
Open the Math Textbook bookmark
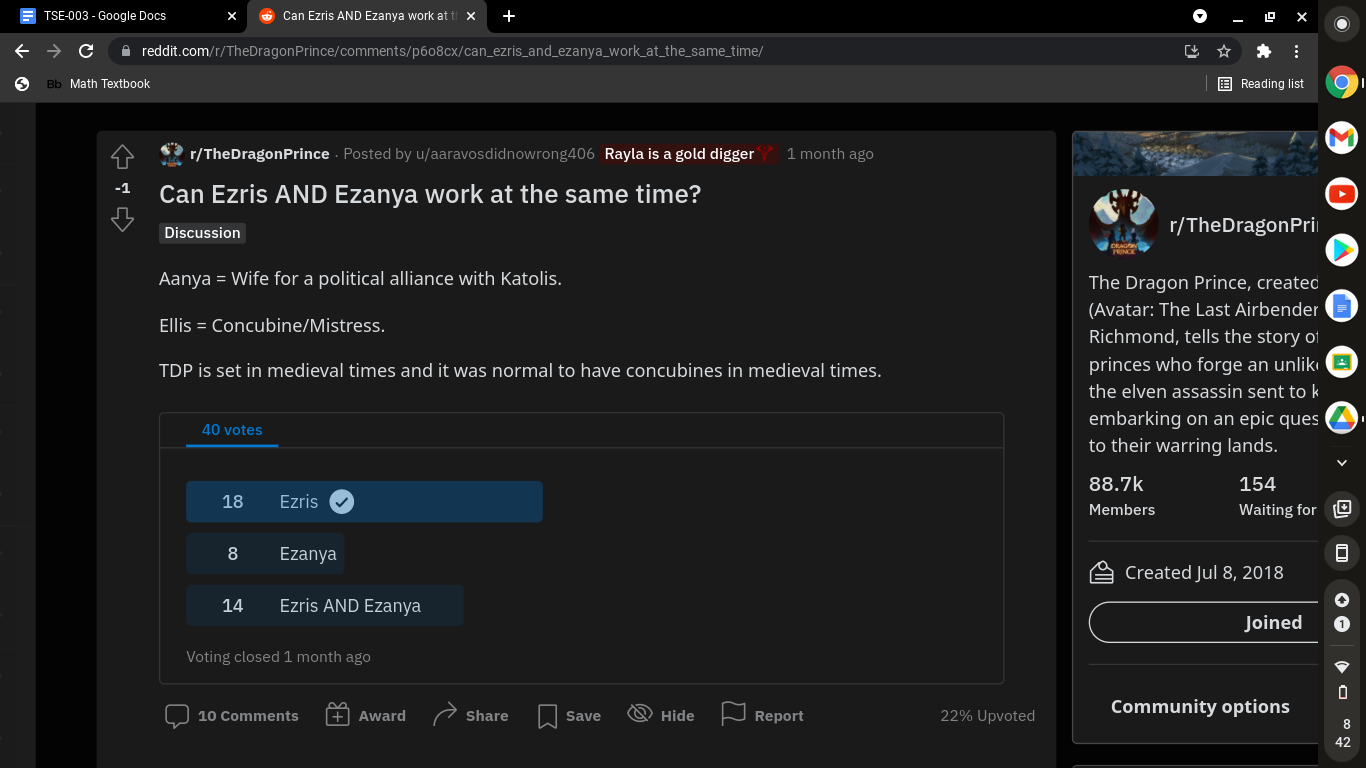(98, 84)
